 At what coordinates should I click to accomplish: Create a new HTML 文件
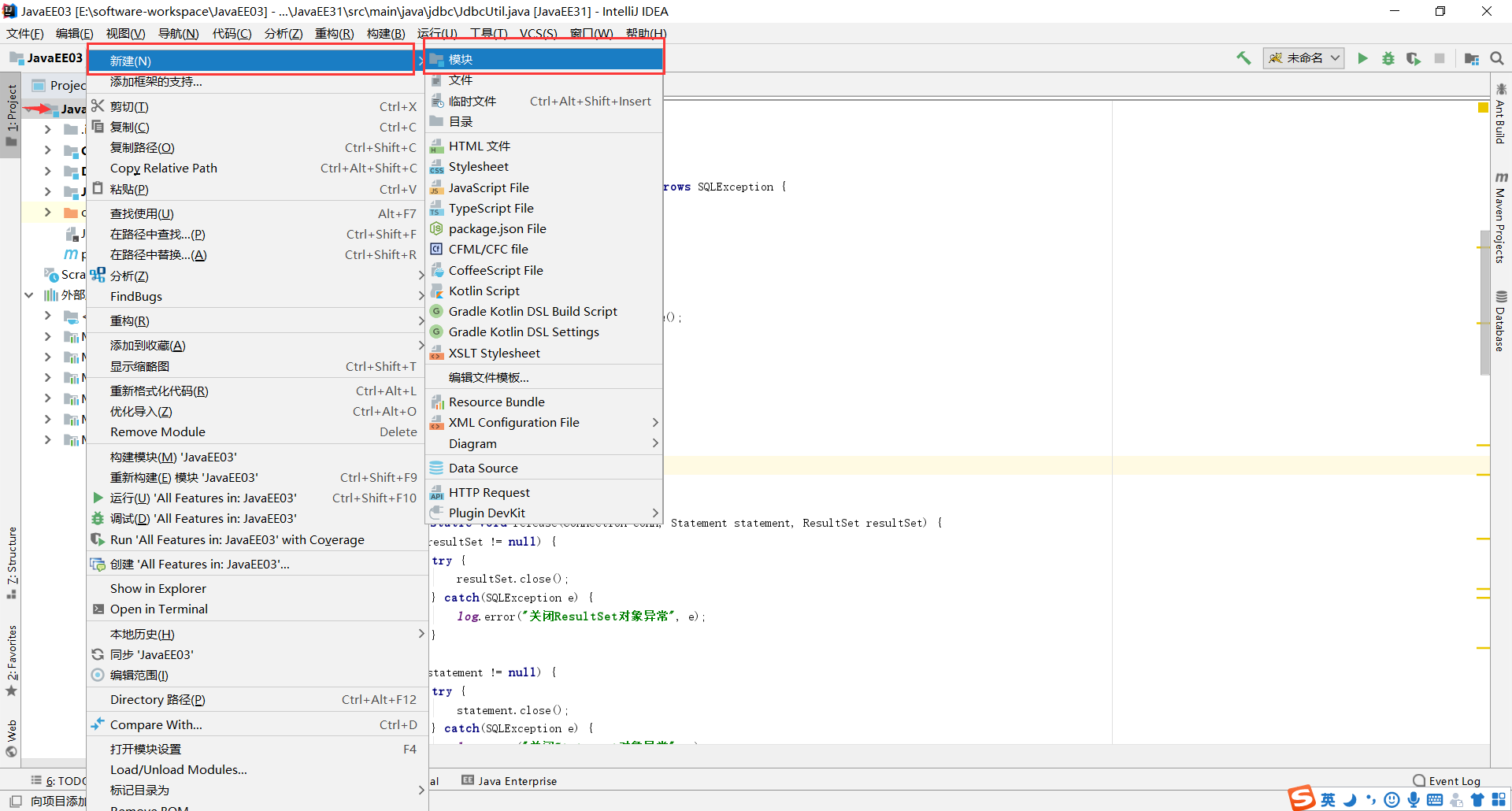pyautogui.click(x=544, y=146)
